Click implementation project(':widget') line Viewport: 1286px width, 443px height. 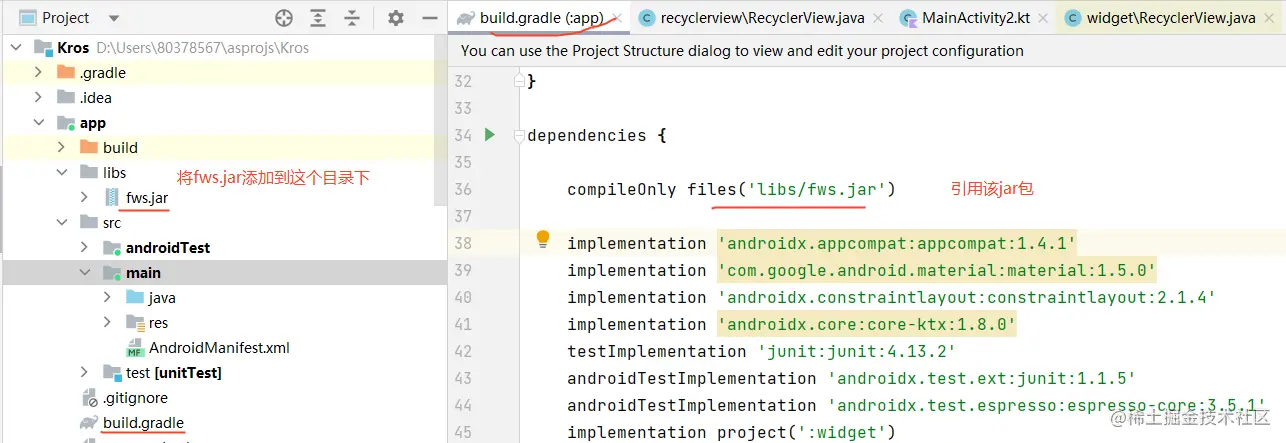[x=731, y=432]
